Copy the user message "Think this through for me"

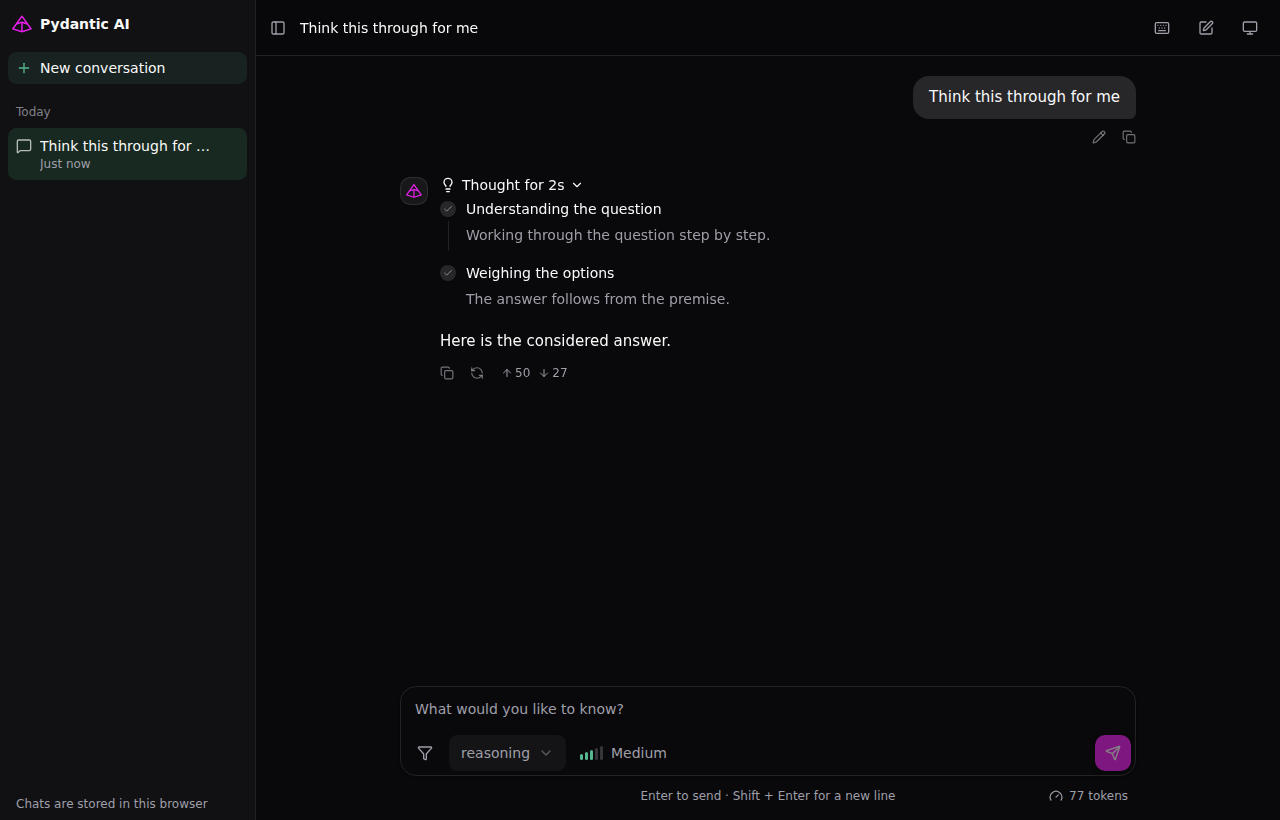click(1129, 137)
